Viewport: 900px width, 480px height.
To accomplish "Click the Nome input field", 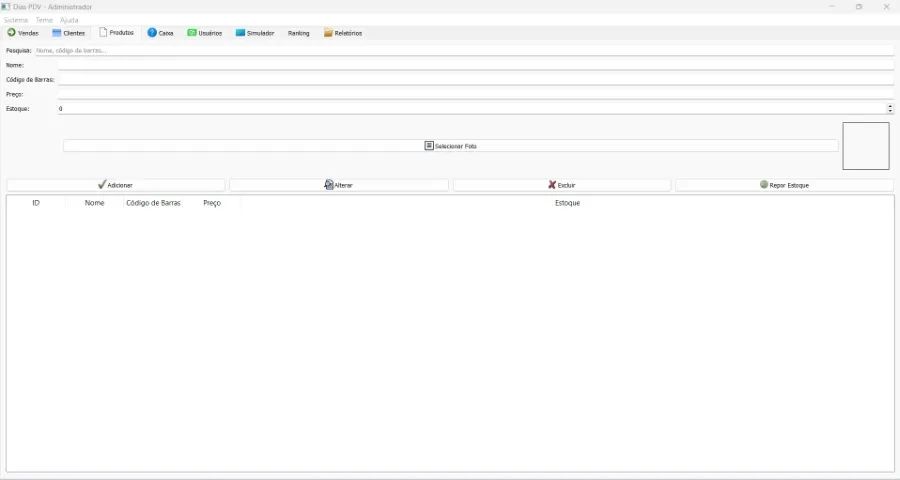I will pyautogui.click(x=475, y=65).
